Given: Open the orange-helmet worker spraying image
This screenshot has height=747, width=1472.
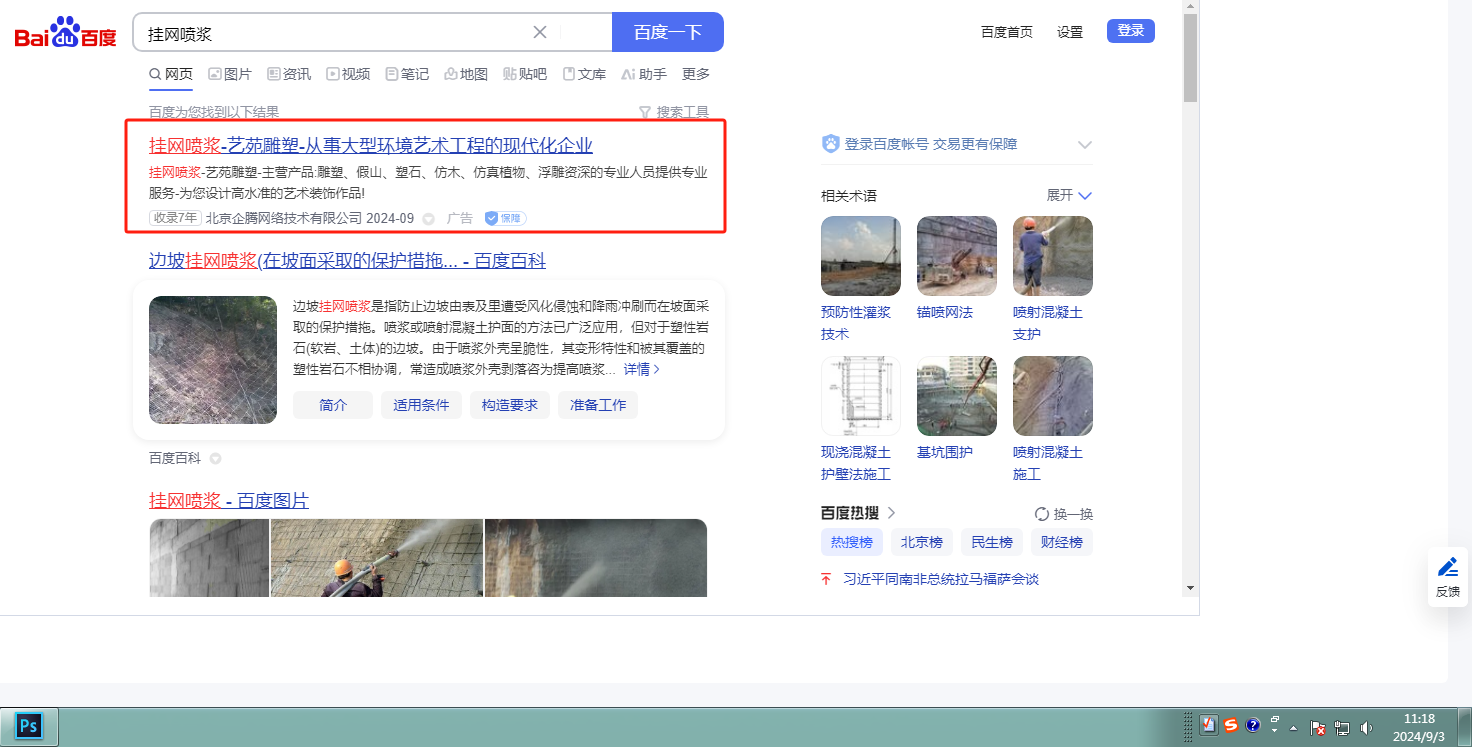Looking at the screenshot, I should [377, 558].
